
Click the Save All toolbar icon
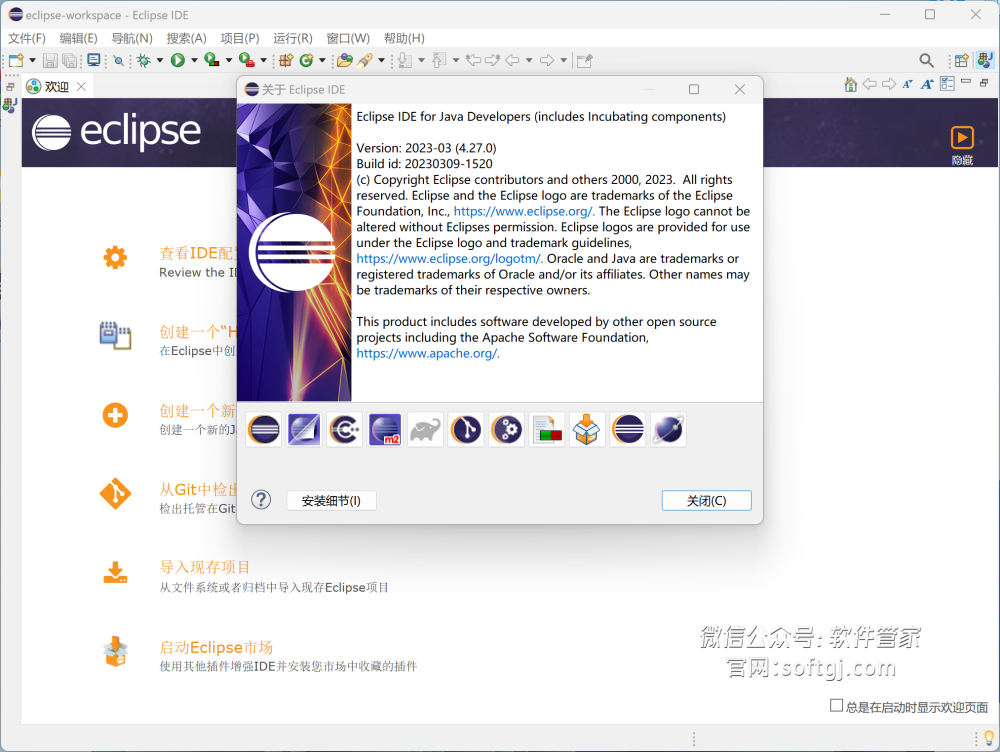point(70,61)
